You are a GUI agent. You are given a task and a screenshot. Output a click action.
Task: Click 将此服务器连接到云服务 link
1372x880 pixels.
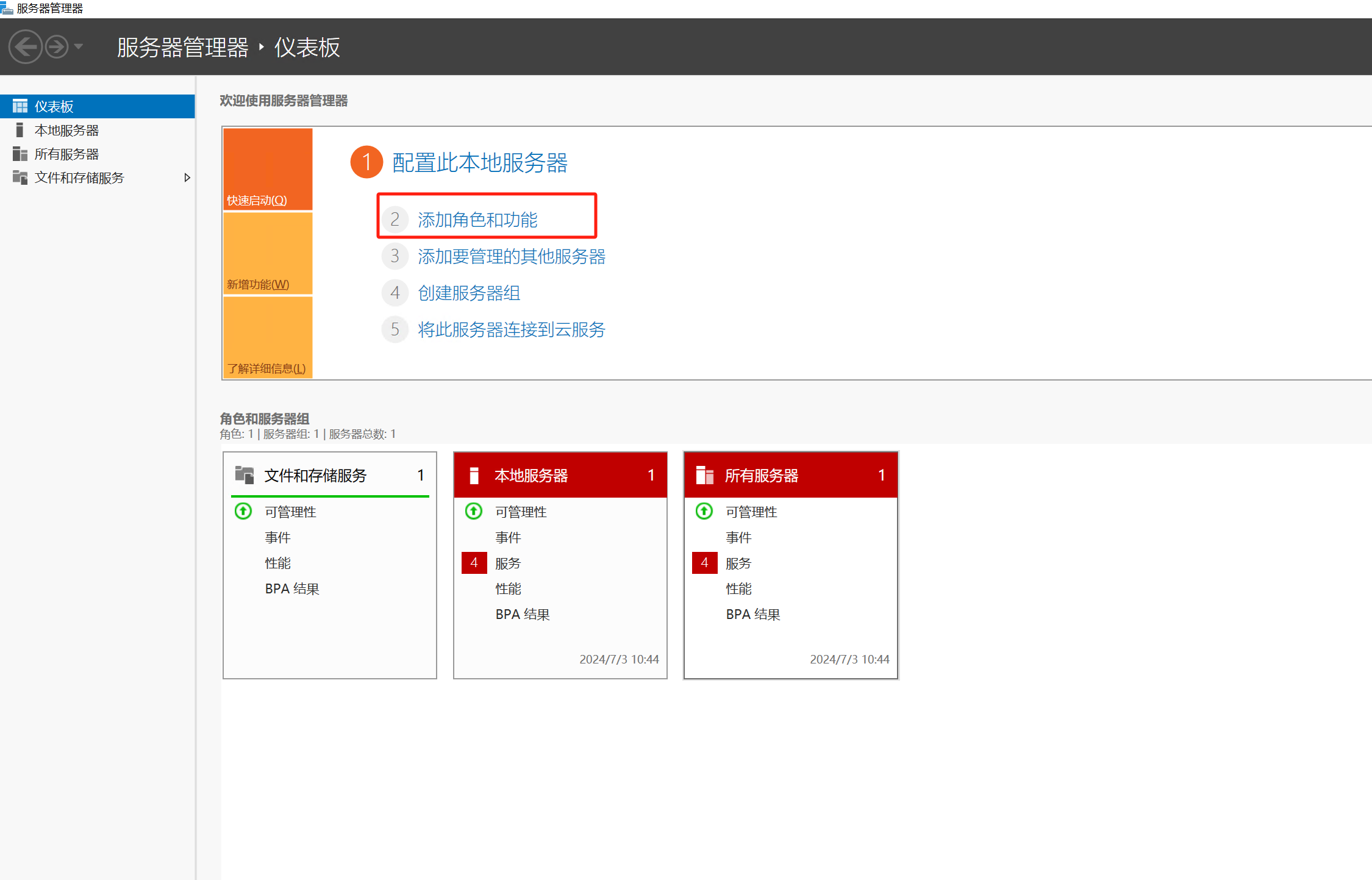(x=511, y=329)
